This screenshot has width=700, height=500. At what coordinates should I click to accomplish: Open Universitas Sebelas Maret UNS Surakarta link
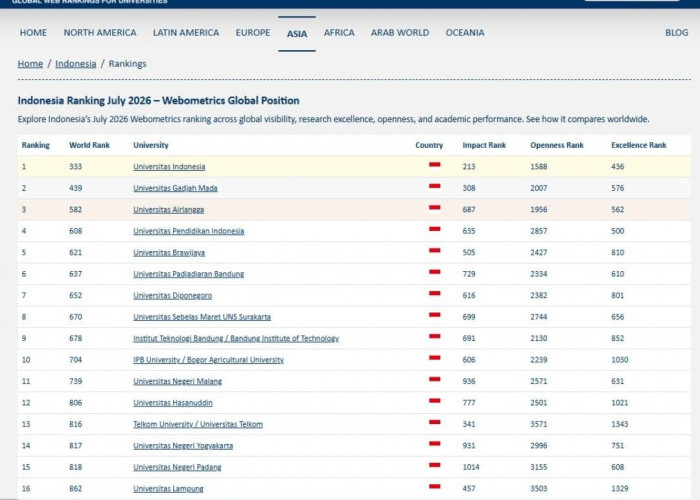pyautogui.click(x=202, y=317)
